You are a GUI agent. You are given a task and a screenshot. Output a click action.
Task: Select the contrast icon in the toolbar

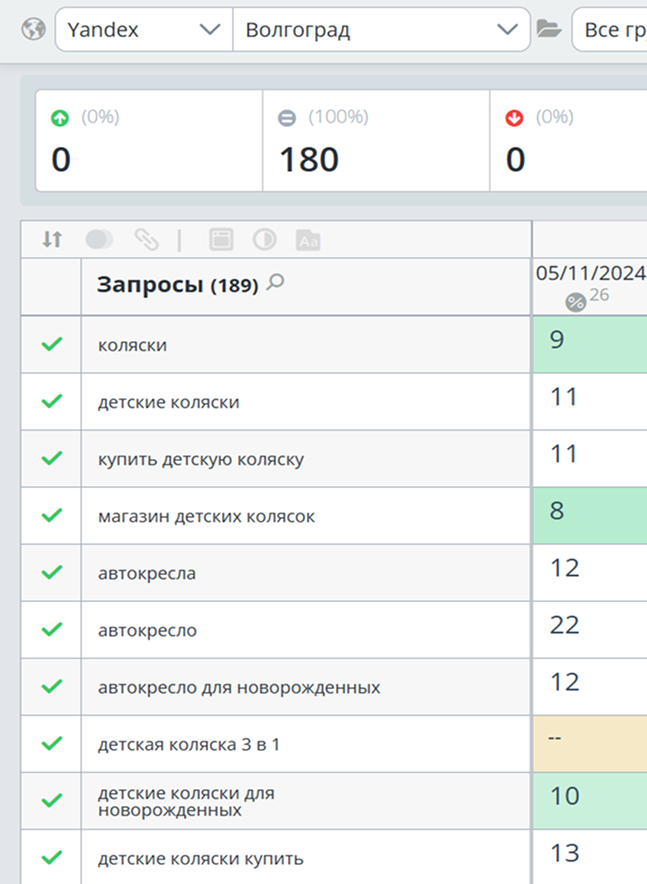click(x=266, y=239)
